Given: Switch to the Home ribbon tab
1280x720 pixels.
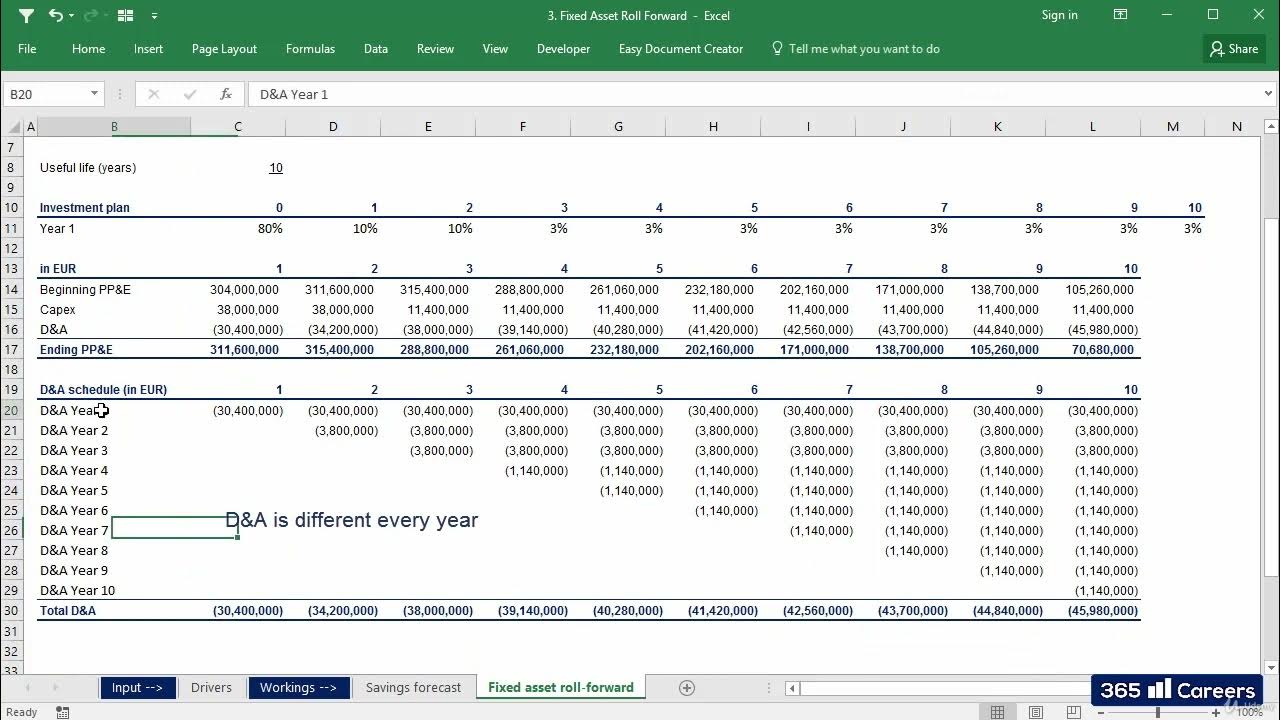Looking at the screenshot, I should (88, 49).
